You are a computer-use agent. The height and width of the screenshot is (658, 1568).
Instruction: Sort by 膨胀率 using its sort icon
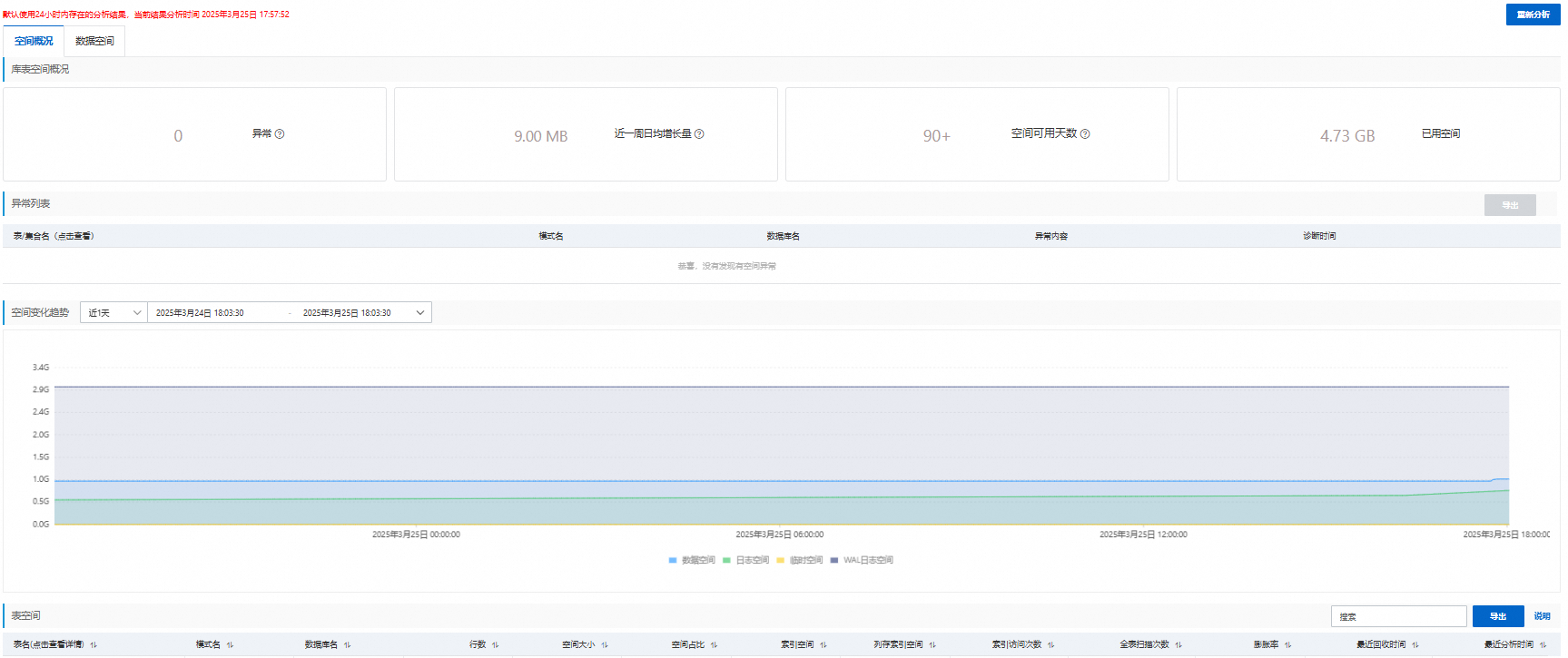[x=1287, y=645]
